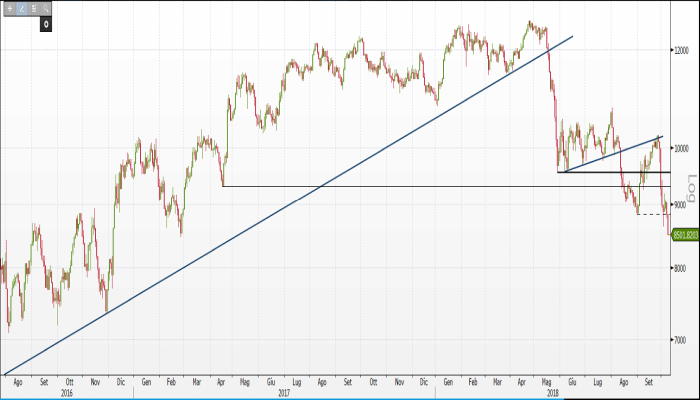
Task: Select the long thin horizontal support line
Action: pos(400,187)
